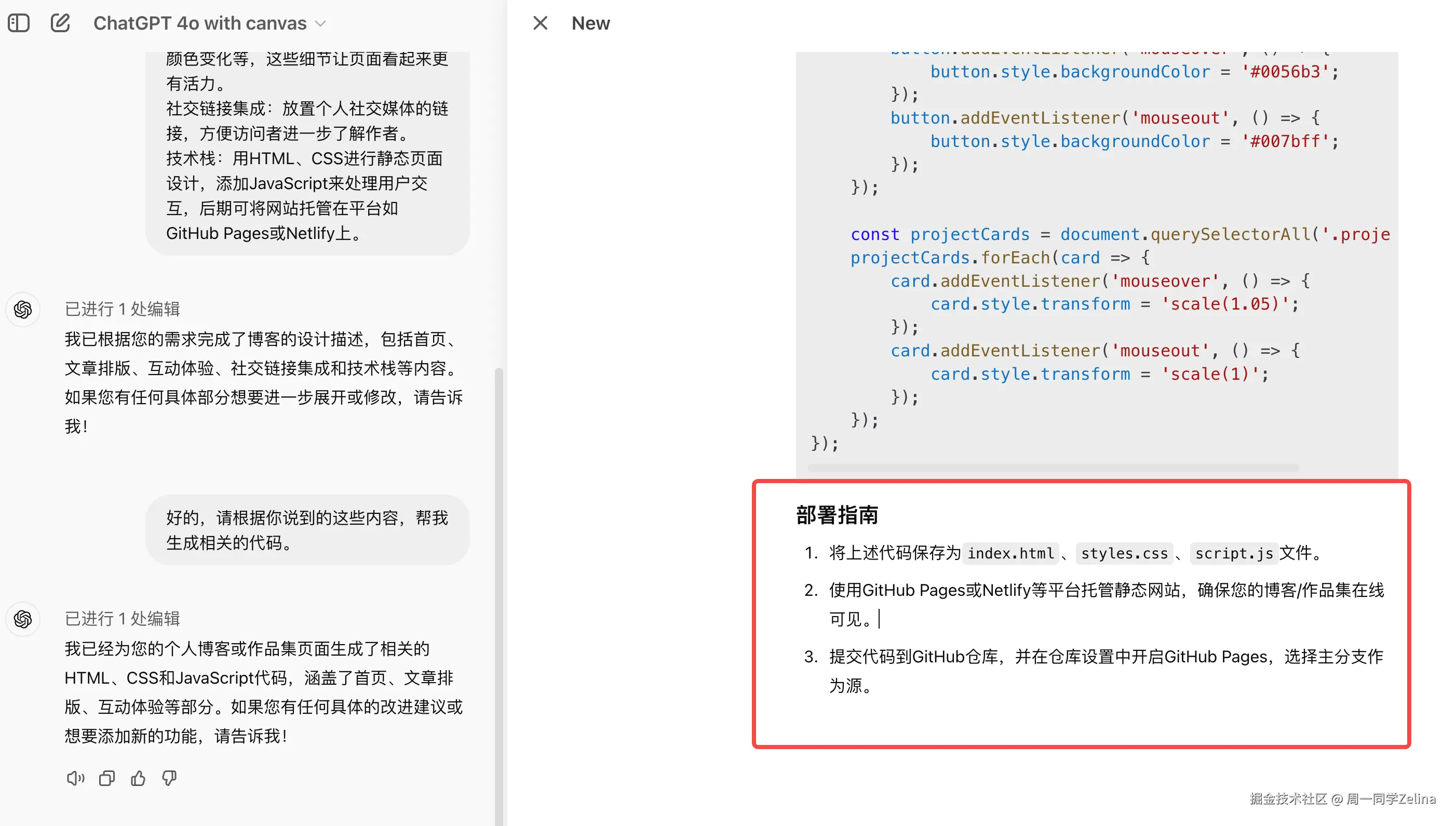Click the canvas title "New"
The image size is (1456, 826).
590,23
